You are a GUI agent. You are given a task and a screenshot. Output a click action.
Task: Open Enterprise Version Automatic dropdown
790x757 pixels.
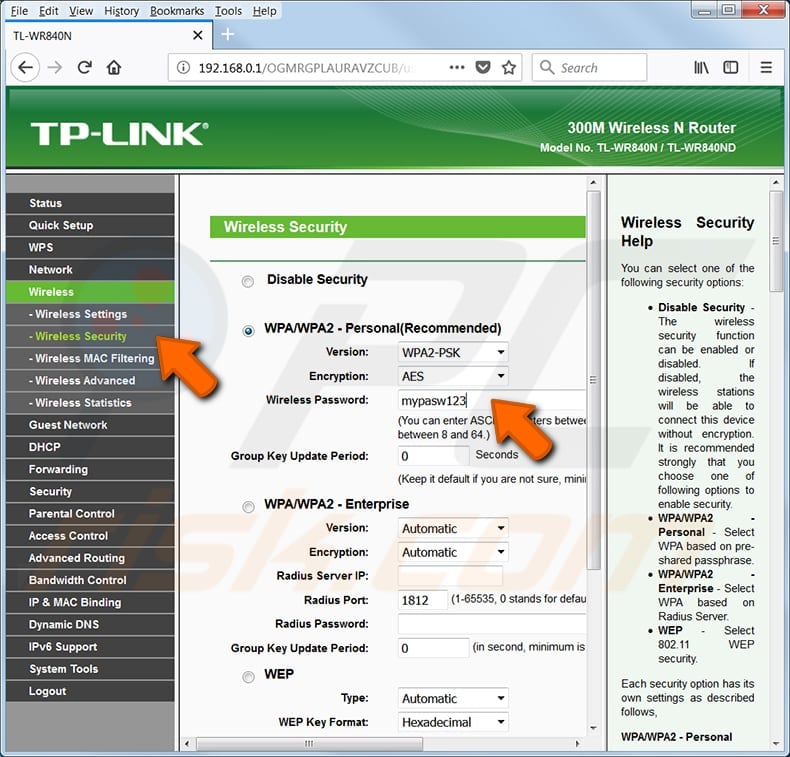pyautogui.click(x=452, y=528)
